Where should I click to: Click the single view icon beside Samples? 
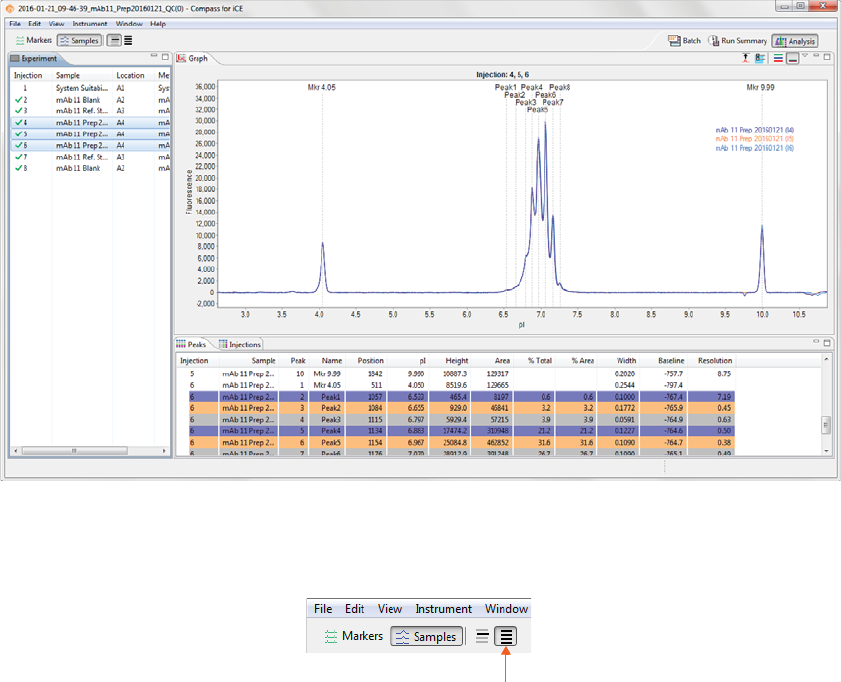coord(115,40)
